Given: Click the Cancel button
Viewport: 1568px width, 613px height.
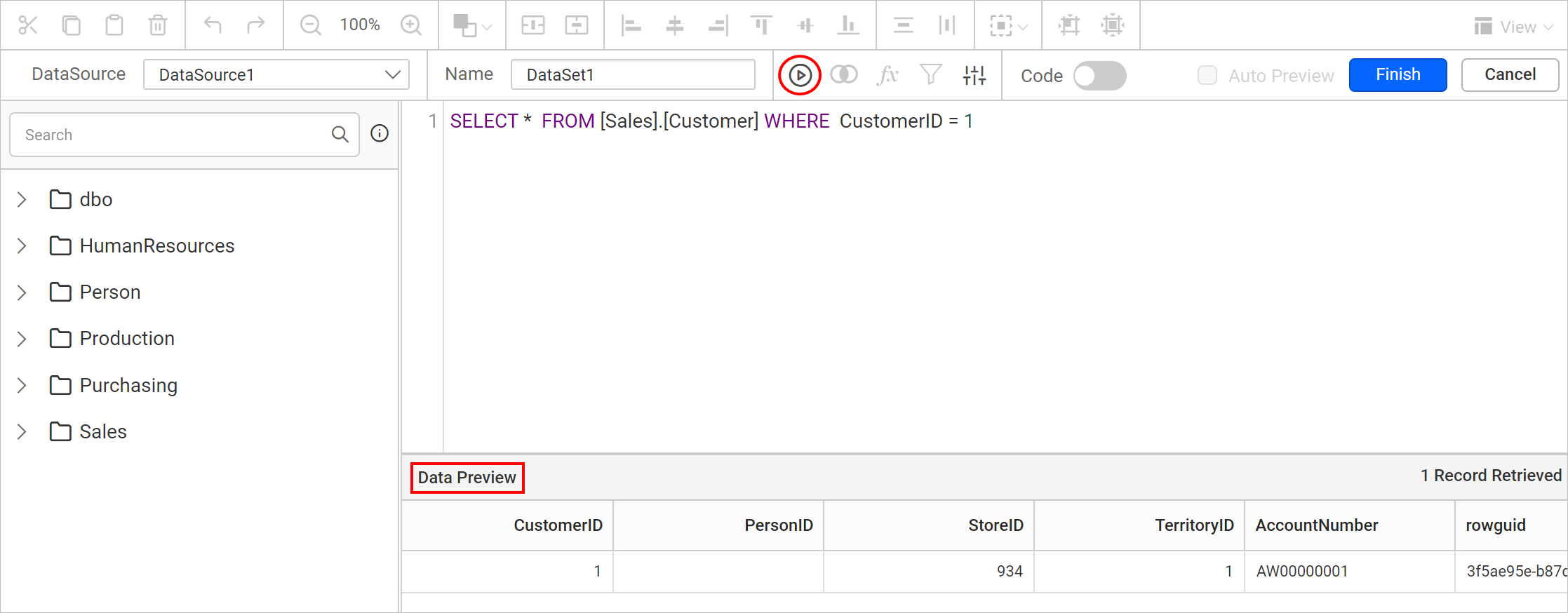Looking at the screenshot, I should (1510, 74).
